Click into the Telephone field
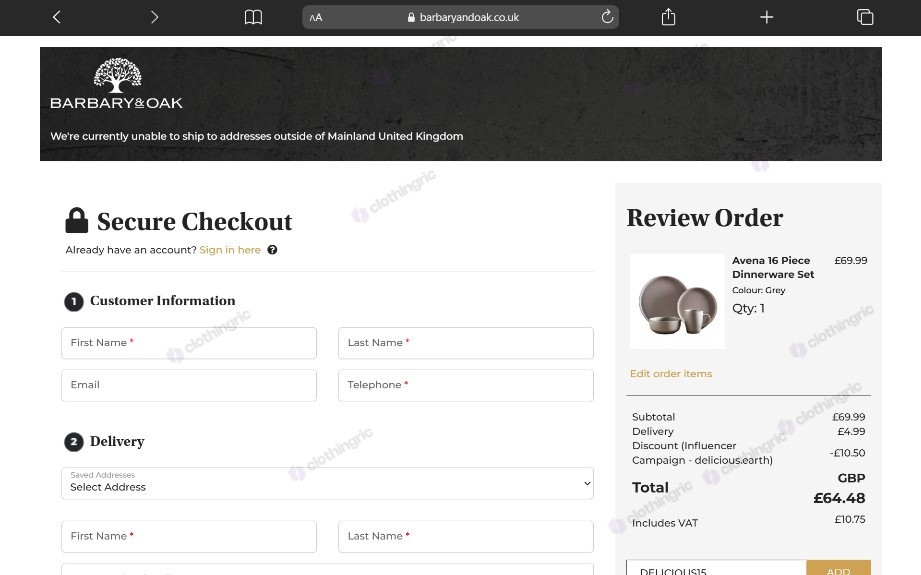The width and height of the screenshot is (921, 575). pos(466,385)
